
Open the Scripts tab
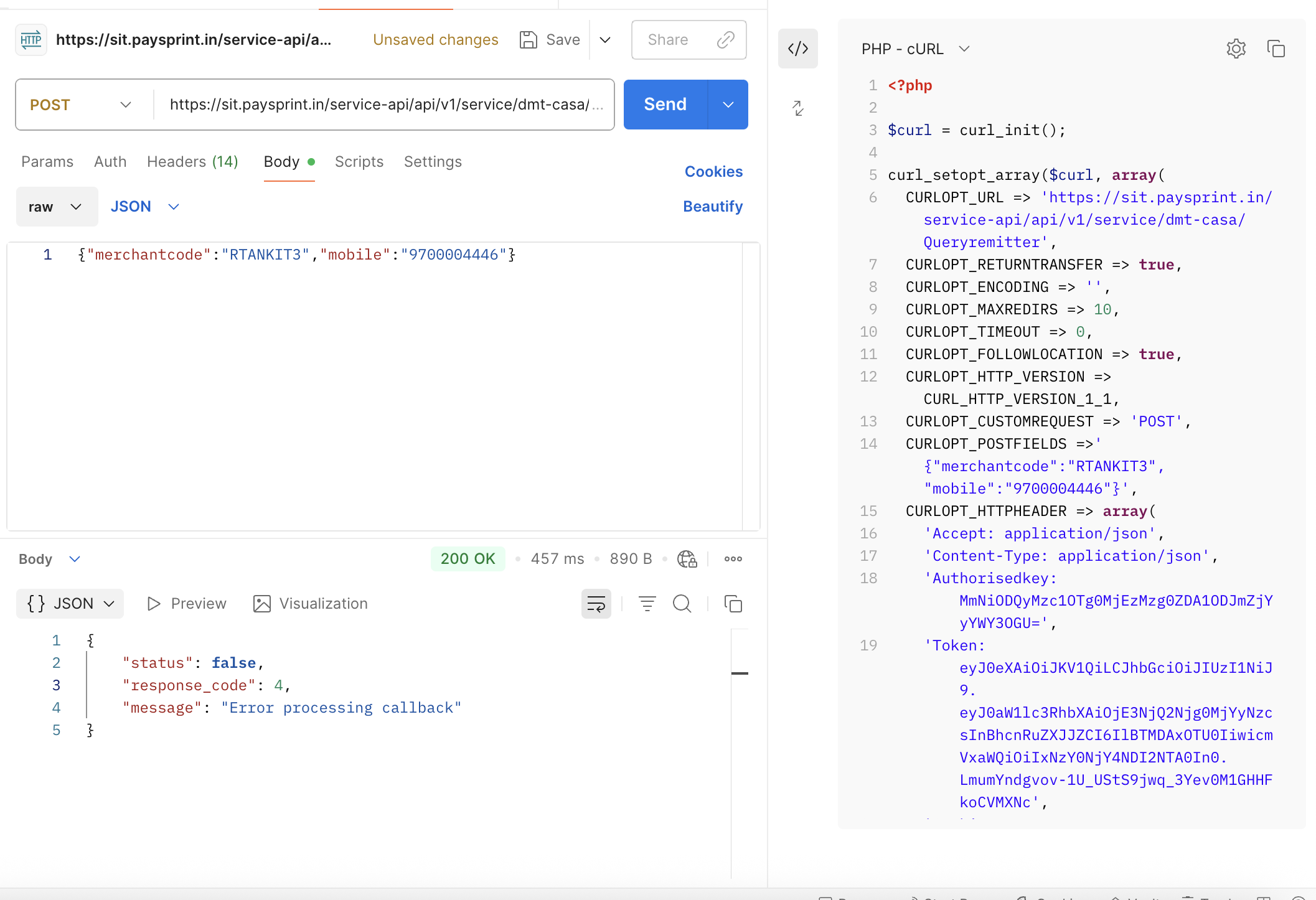tap(359, 162)
